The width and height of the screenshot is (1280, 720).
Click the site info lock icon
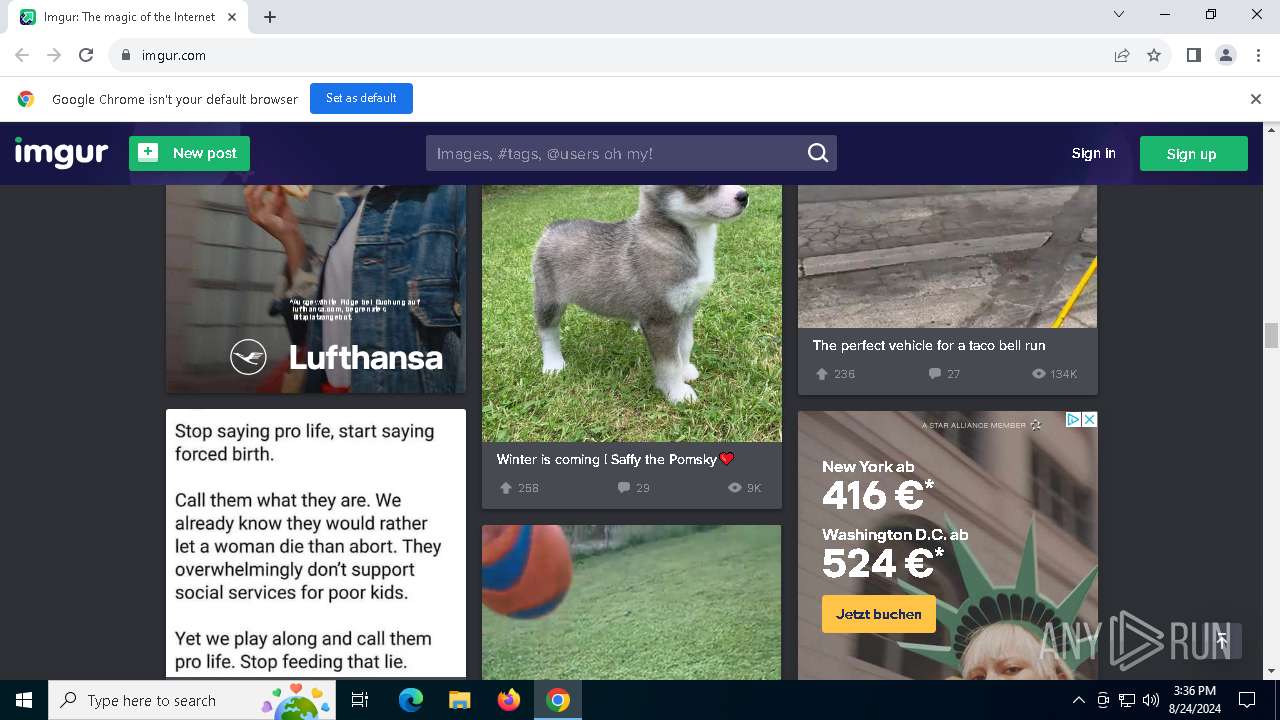pyautogui.click(x=126, y=55)
